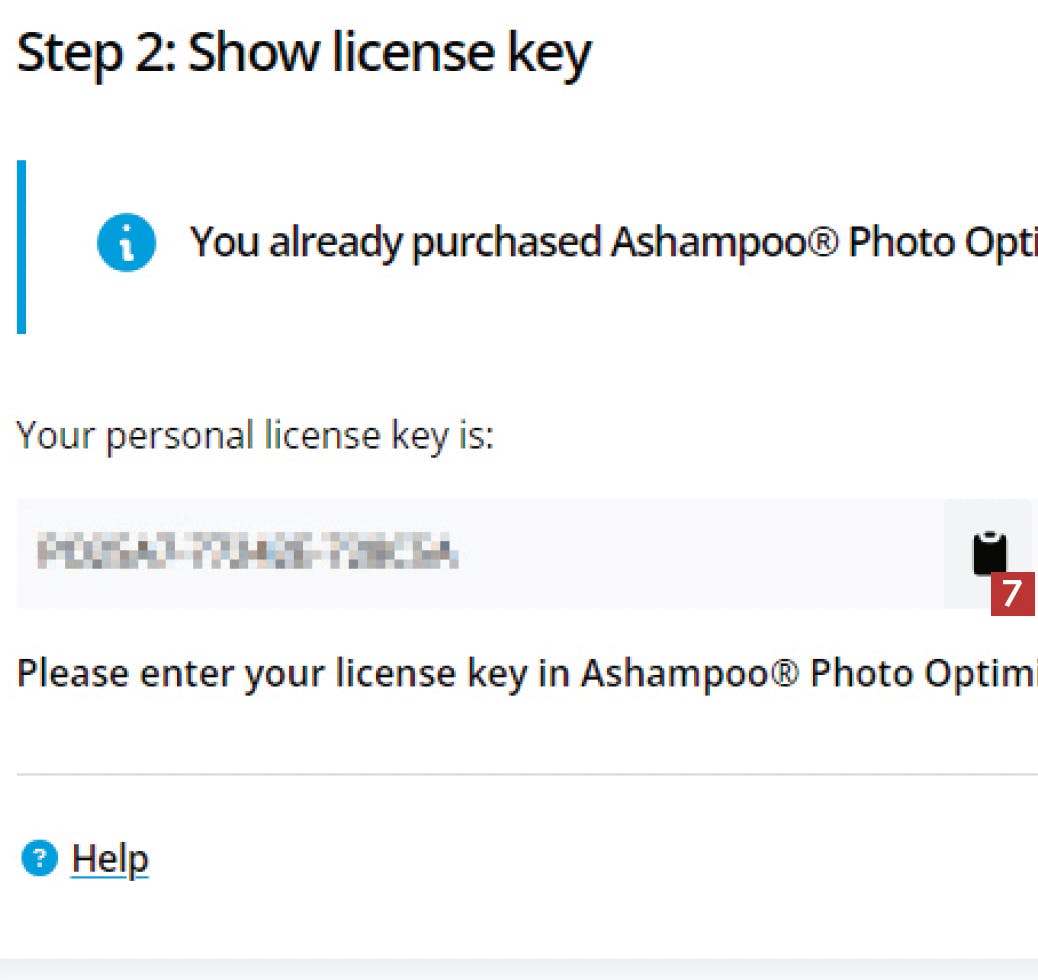The image size is (1038, 980).
Task: Click the blue vertical bar of notice
Action: [21, 247]
